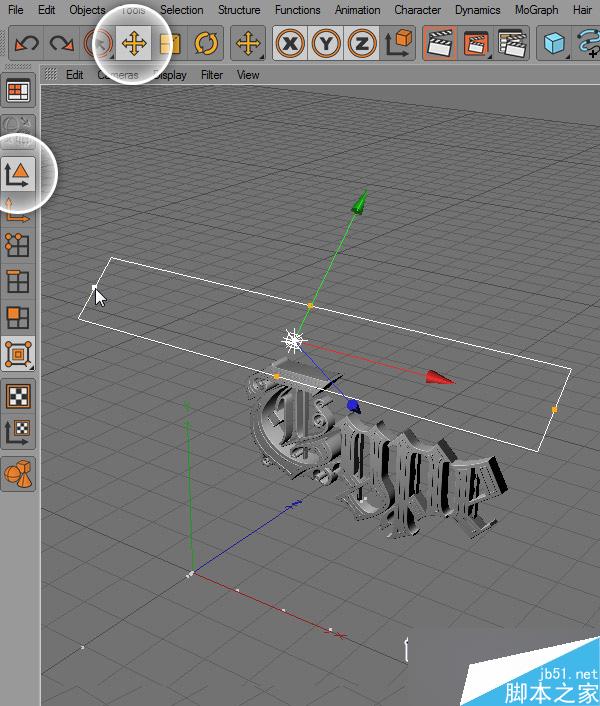The width and height of the screenshot is (600, 706).
Task: Switch to Polygons mode
Action: [x=18, y=318]
